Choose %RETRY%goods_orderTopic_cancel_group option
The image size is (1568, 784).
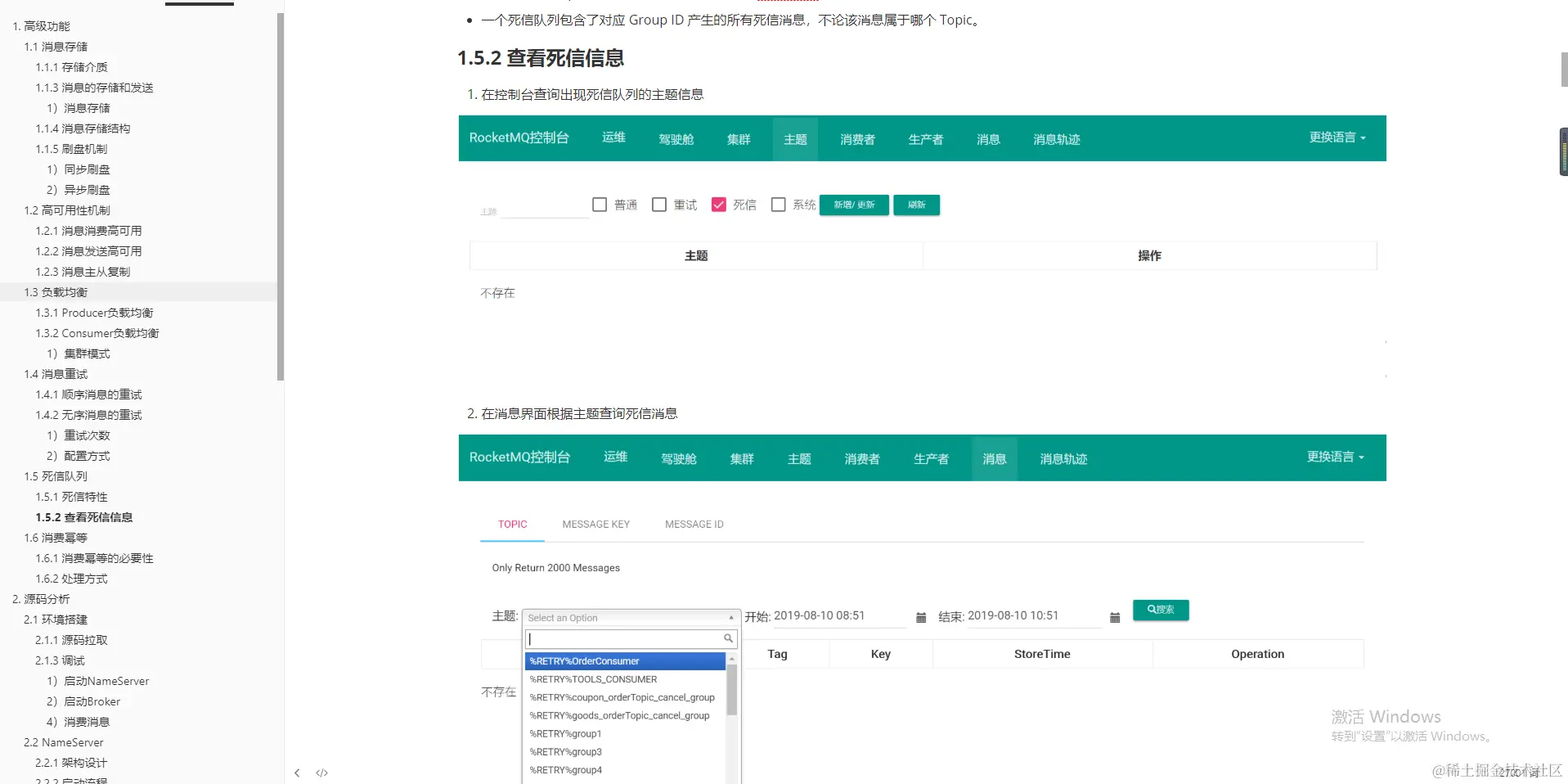point(625,715)
